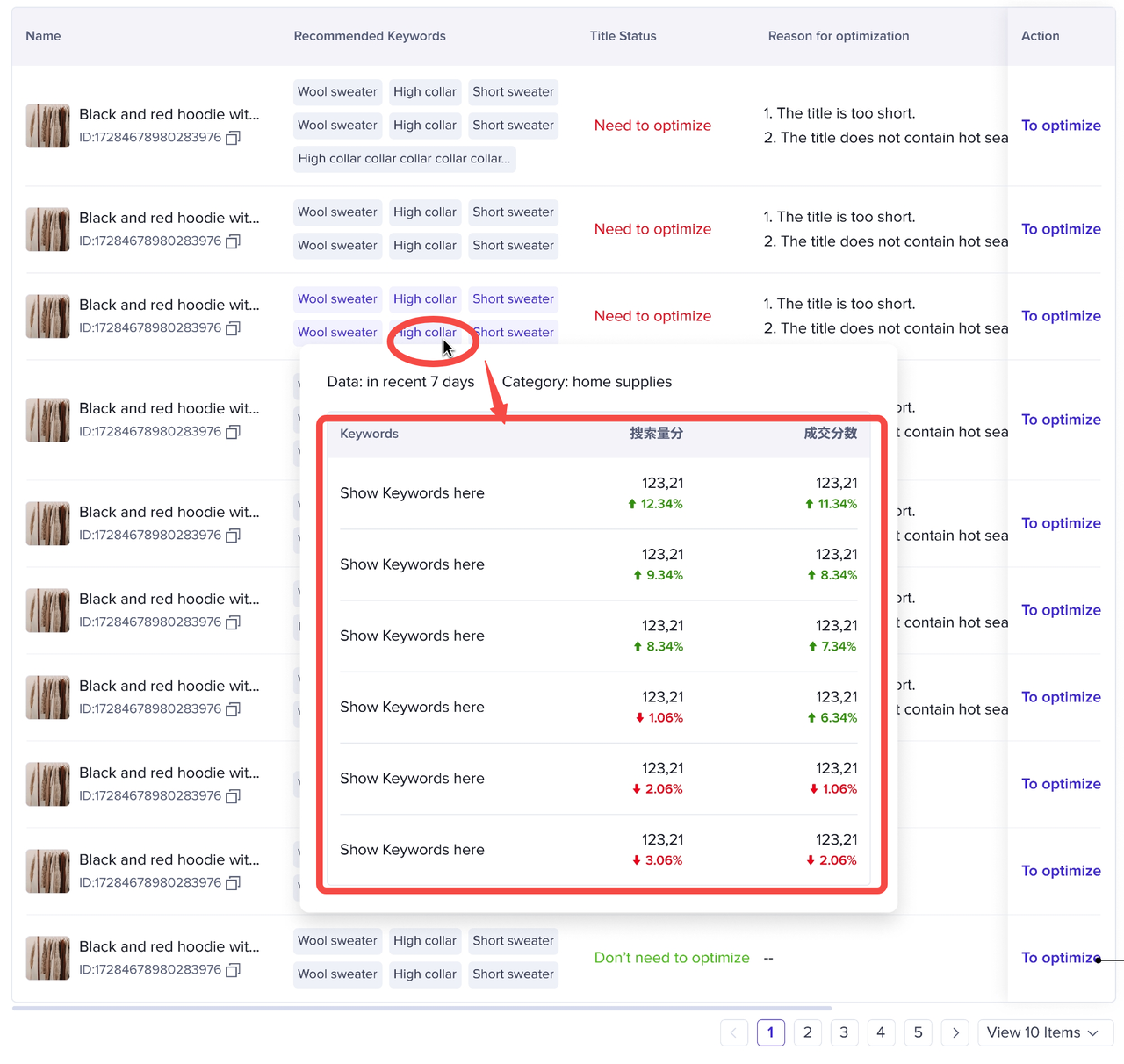Click the circled High collar keyword tag
Screen dimensions: 1124x1064
(x=425, y=333)
